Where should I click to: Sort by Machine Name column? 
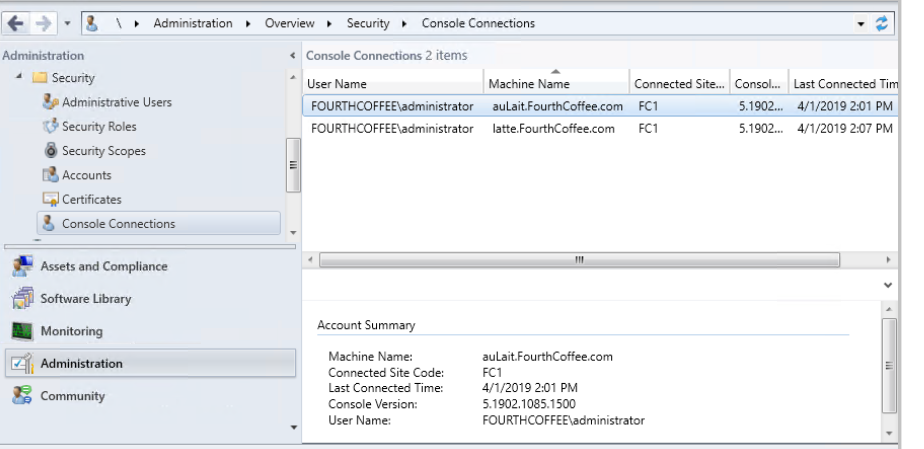556,84
